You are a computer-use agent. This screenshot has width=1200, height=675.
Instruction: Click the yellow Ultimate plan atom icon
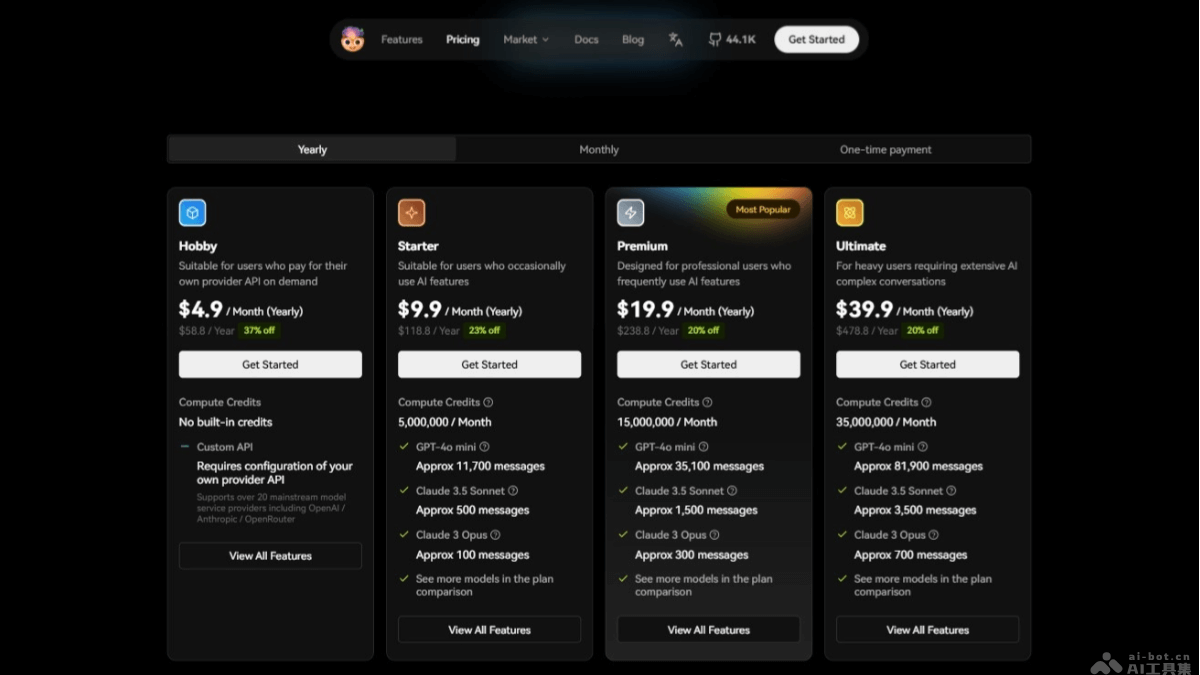coord(849,212)
